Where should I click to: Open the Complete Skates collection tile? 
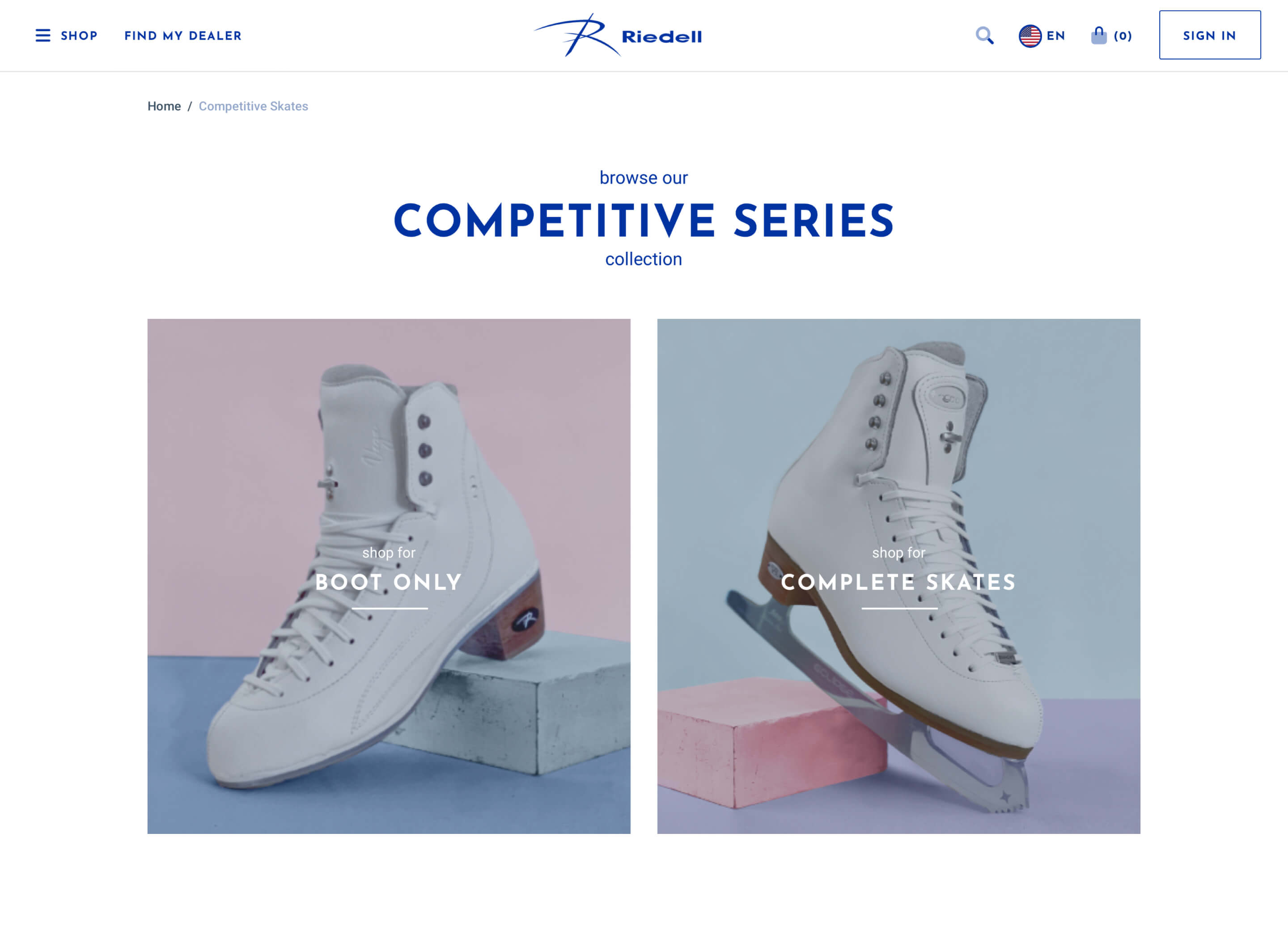point(898,576)
